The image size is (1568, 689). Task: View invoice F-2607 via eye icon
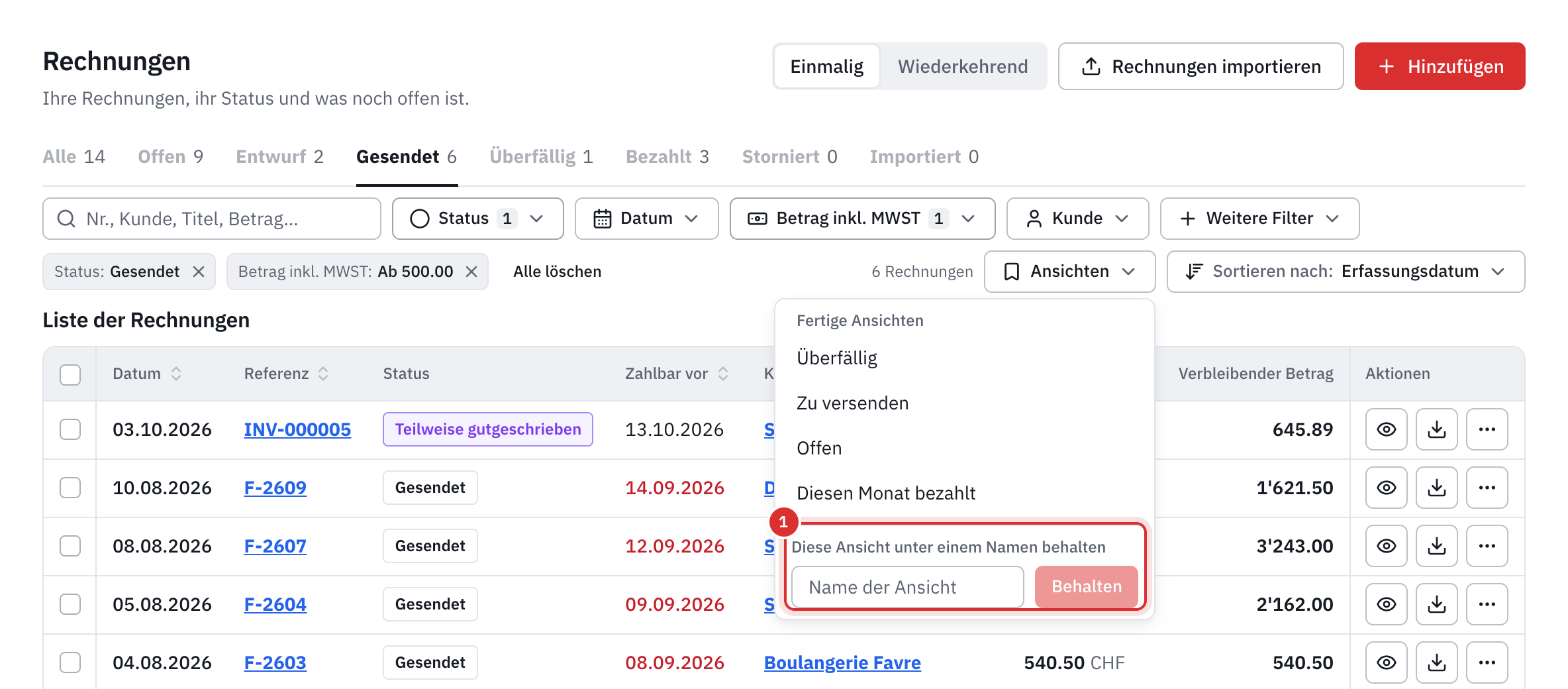click(x=1386, y=546)
